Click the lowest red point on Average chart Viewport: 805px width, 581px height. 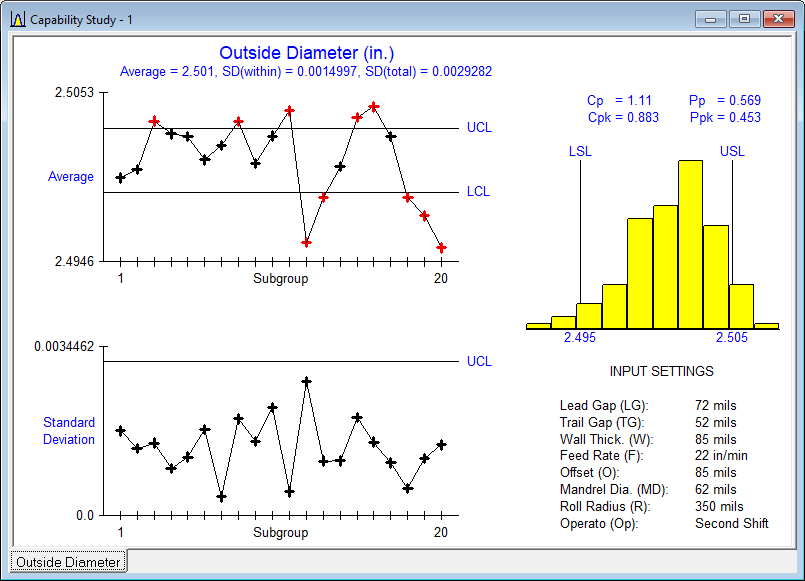[x=441, y=248]
